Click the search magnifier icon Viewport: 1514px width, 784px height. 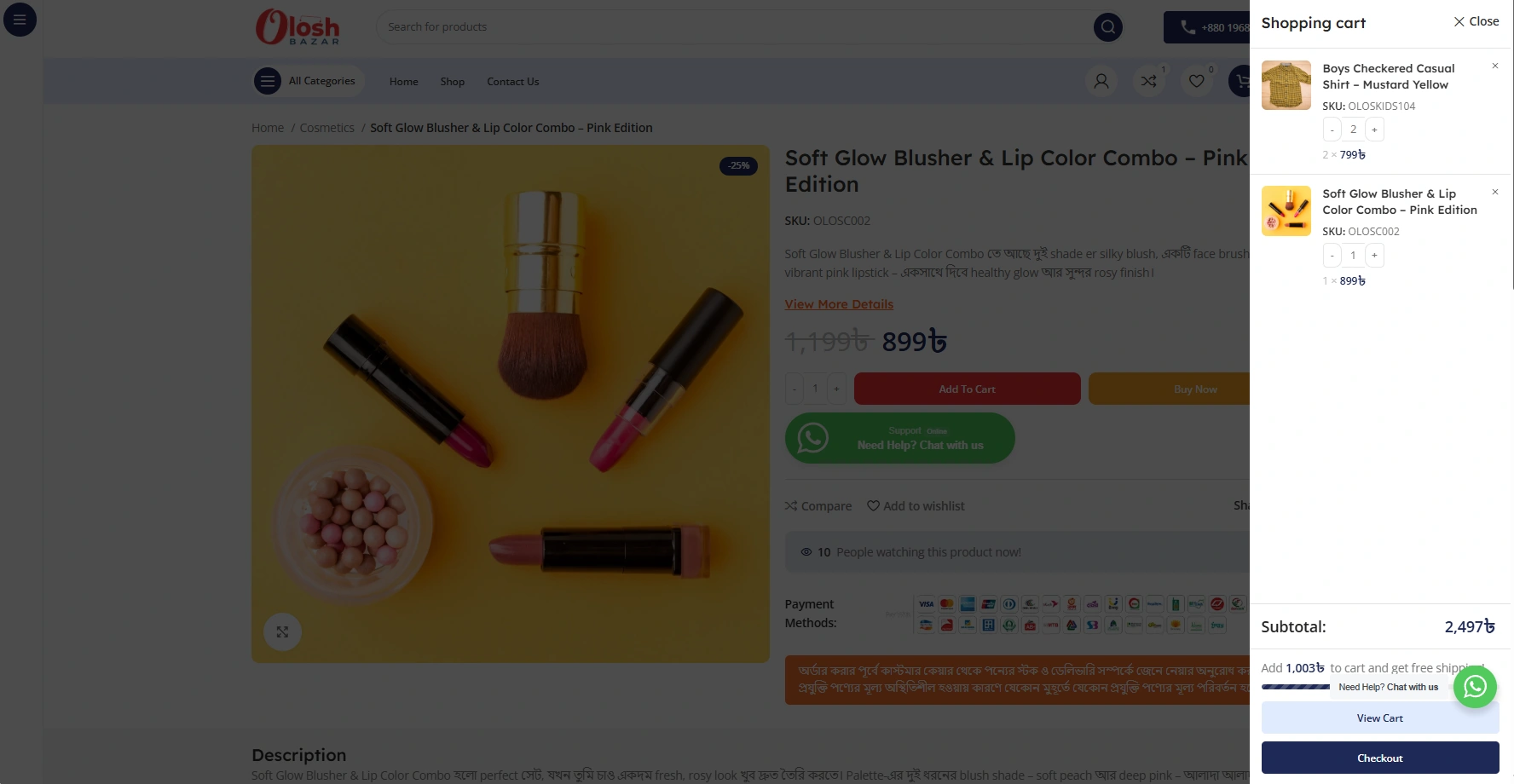pyautogui.click(x=1107, y=27)
